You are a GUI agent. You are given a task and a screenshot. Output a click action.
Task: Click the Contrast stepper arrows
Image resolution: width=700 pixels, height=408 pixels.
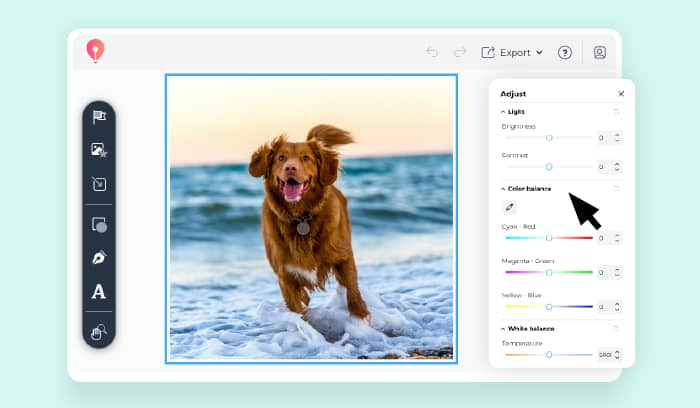click(617, 167)
